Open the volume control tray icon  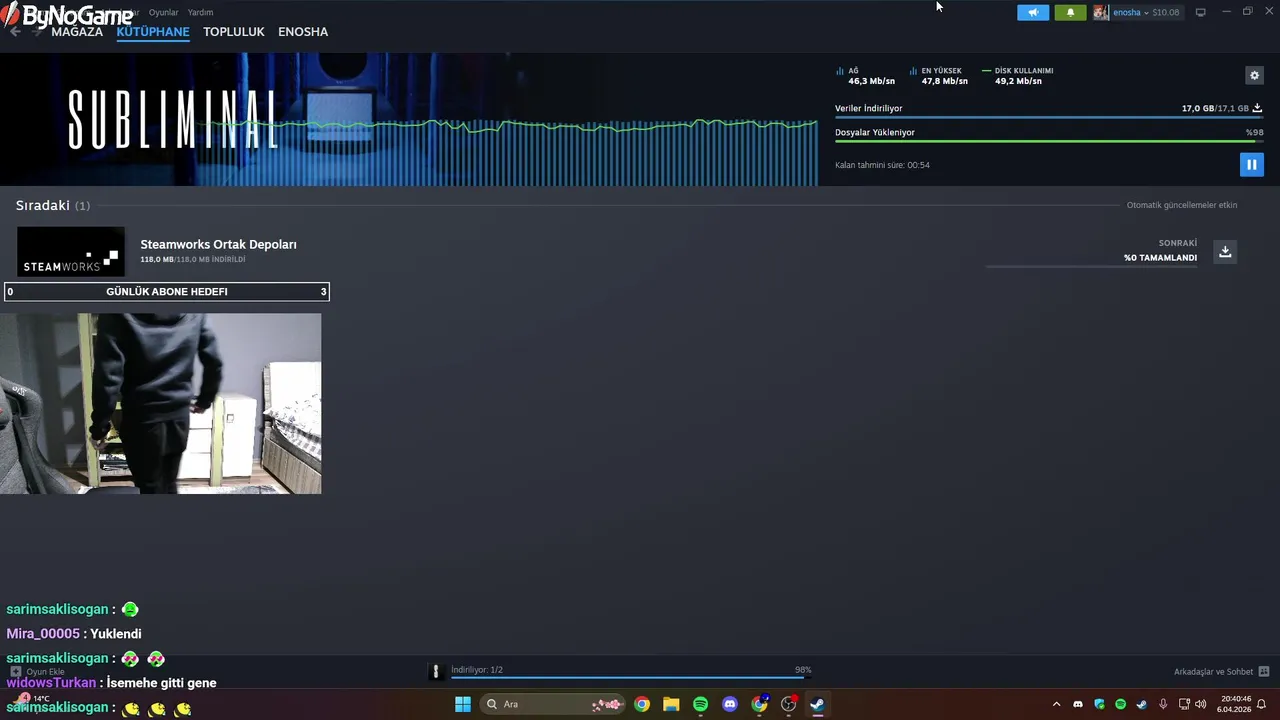tap(1201, 704)
